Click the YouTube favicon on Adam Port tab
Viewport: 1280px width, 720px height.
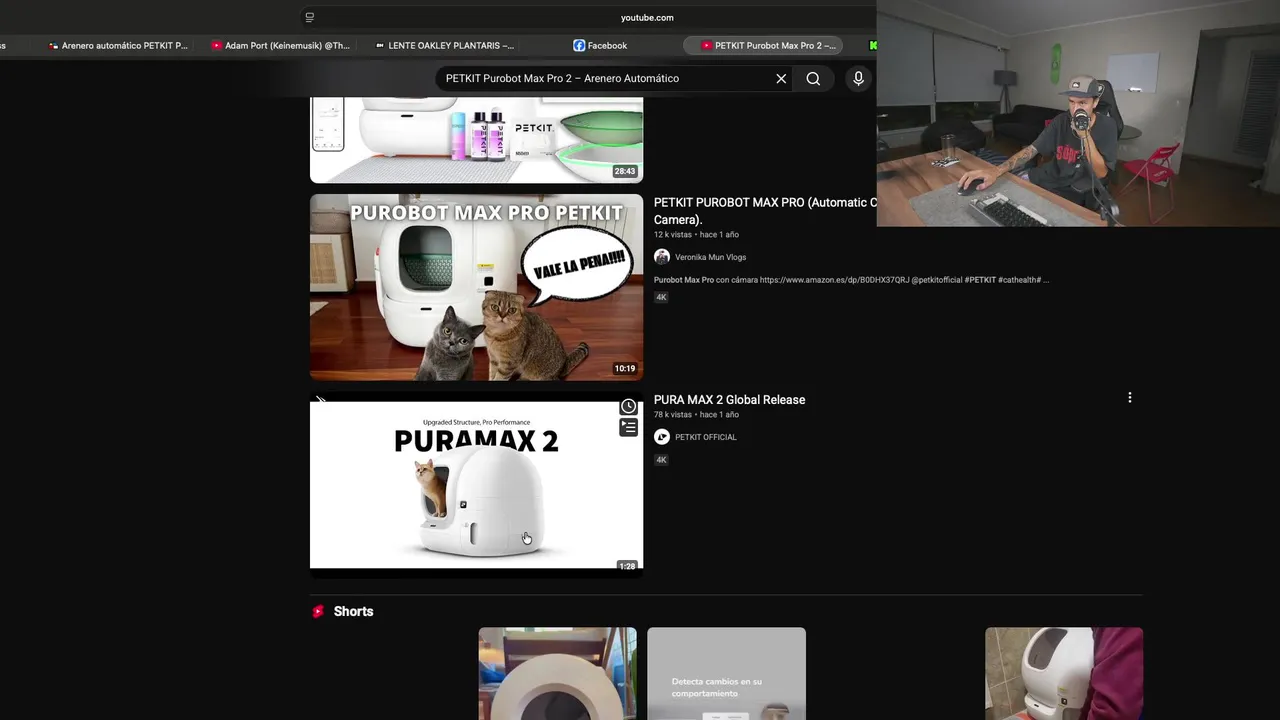pyautogui.click(x=217, y=45)
